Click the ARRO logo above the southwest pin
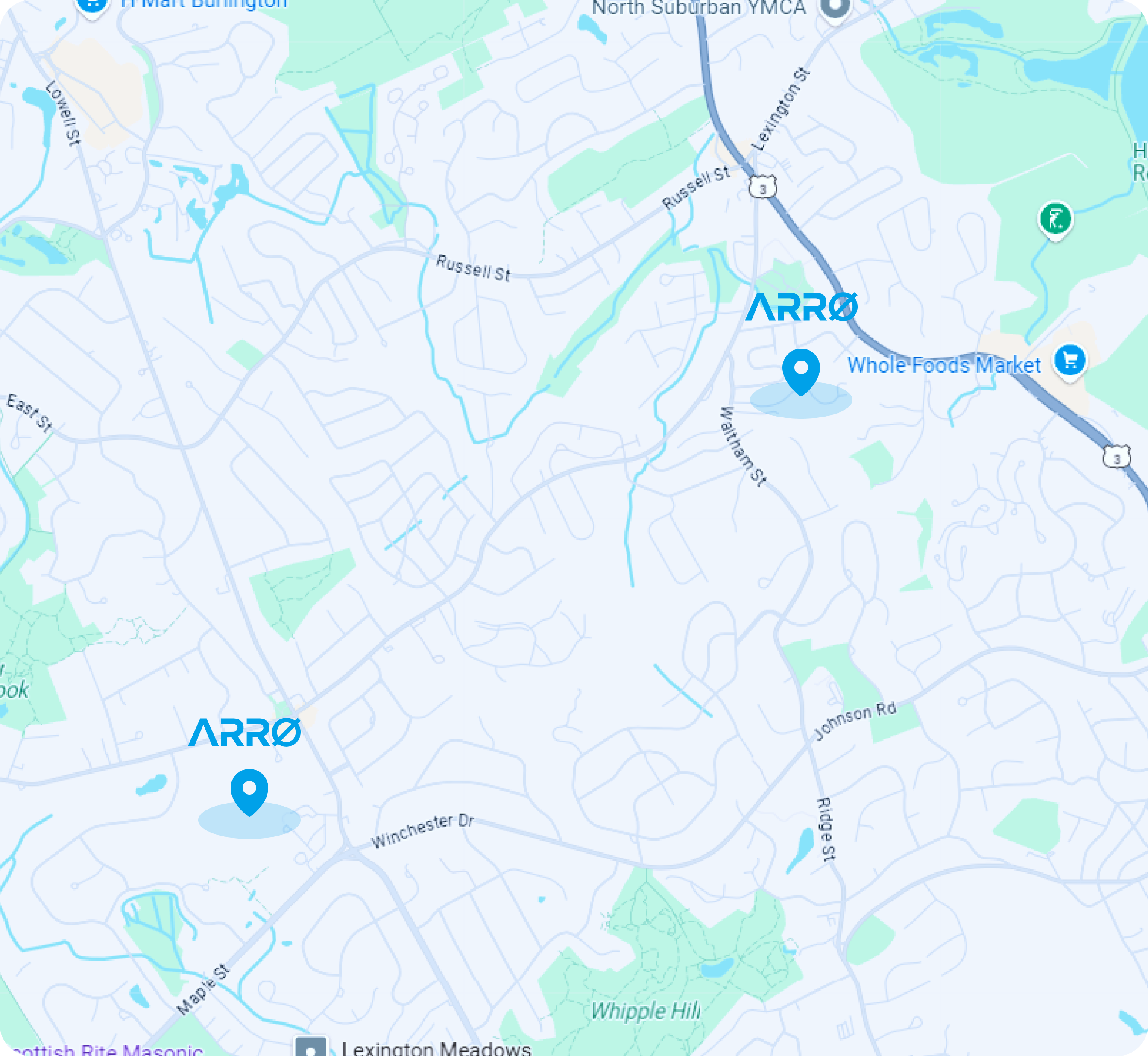This screenshot has height=1056, width=1148. (244, 733)
